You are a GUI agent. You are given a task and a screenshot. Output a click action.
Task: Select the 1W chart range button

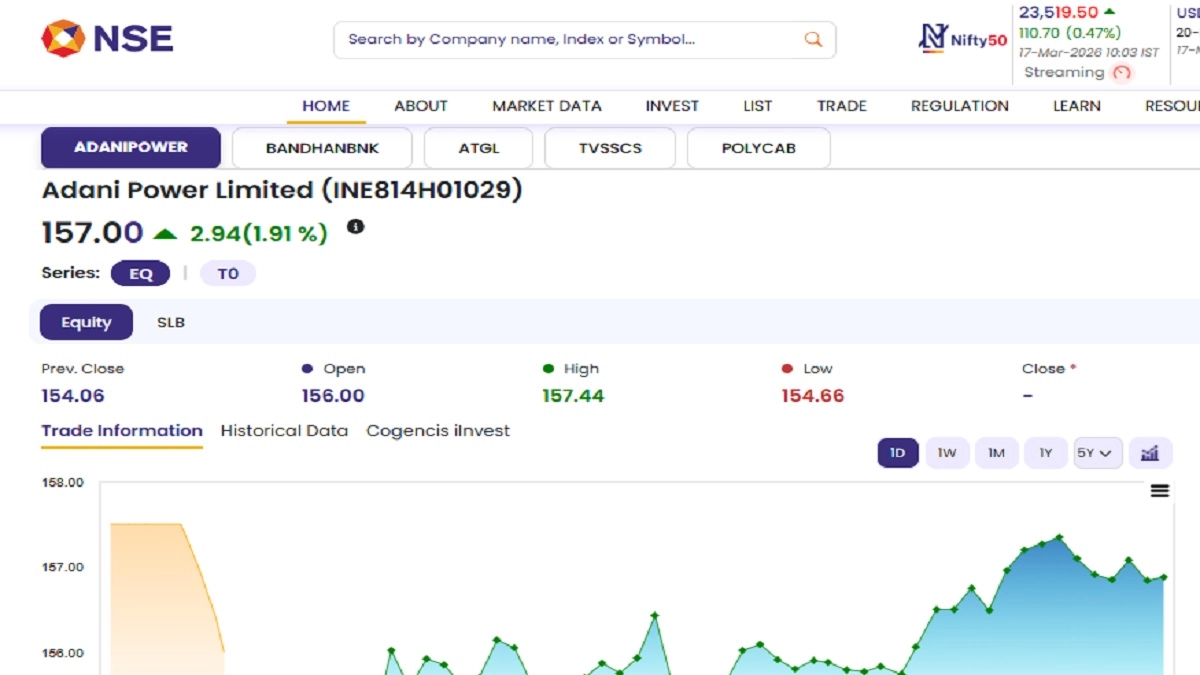pos(946,453)
